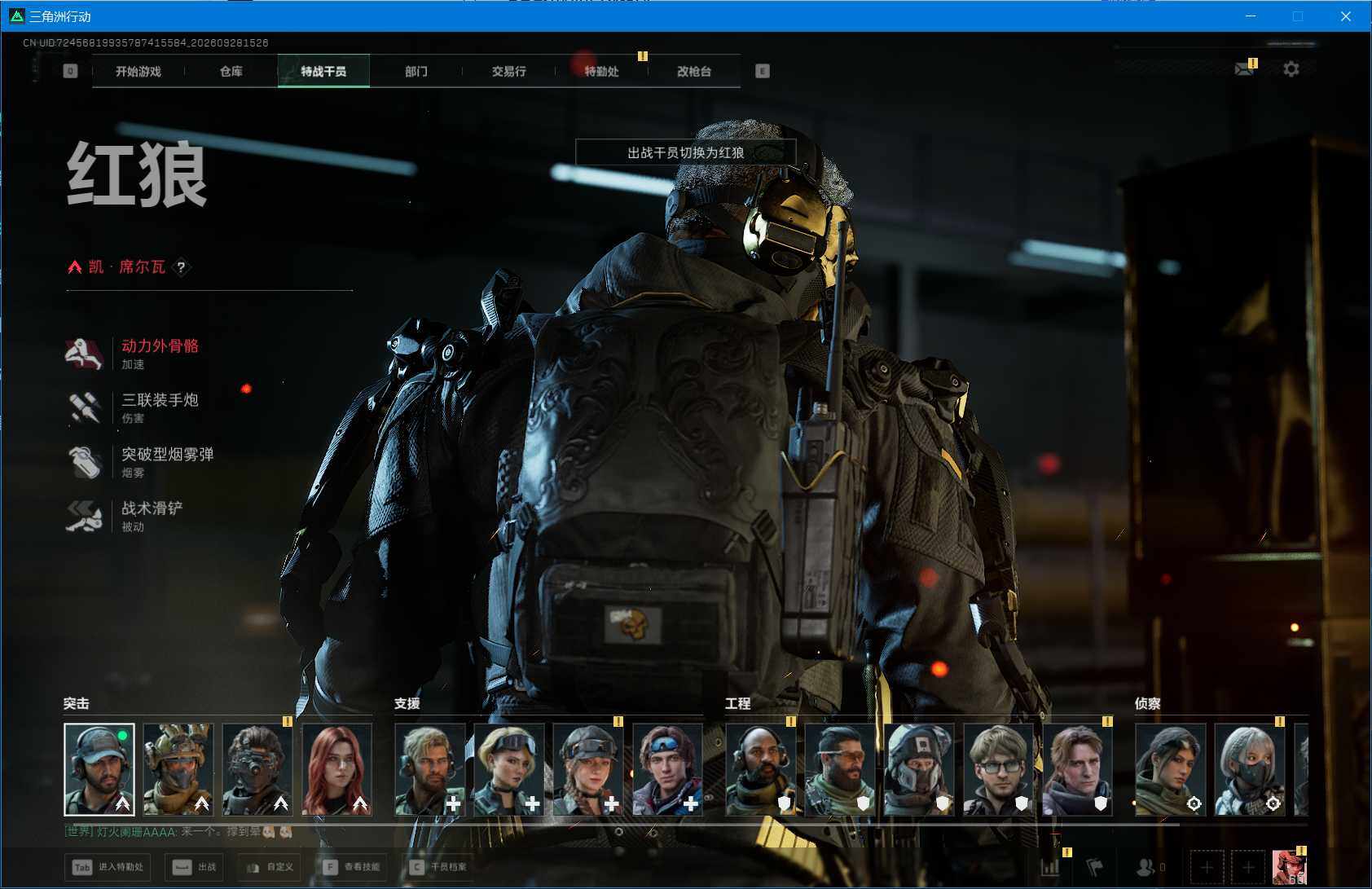Select the white-haired masked recon operator portrait

(1250, 769)
